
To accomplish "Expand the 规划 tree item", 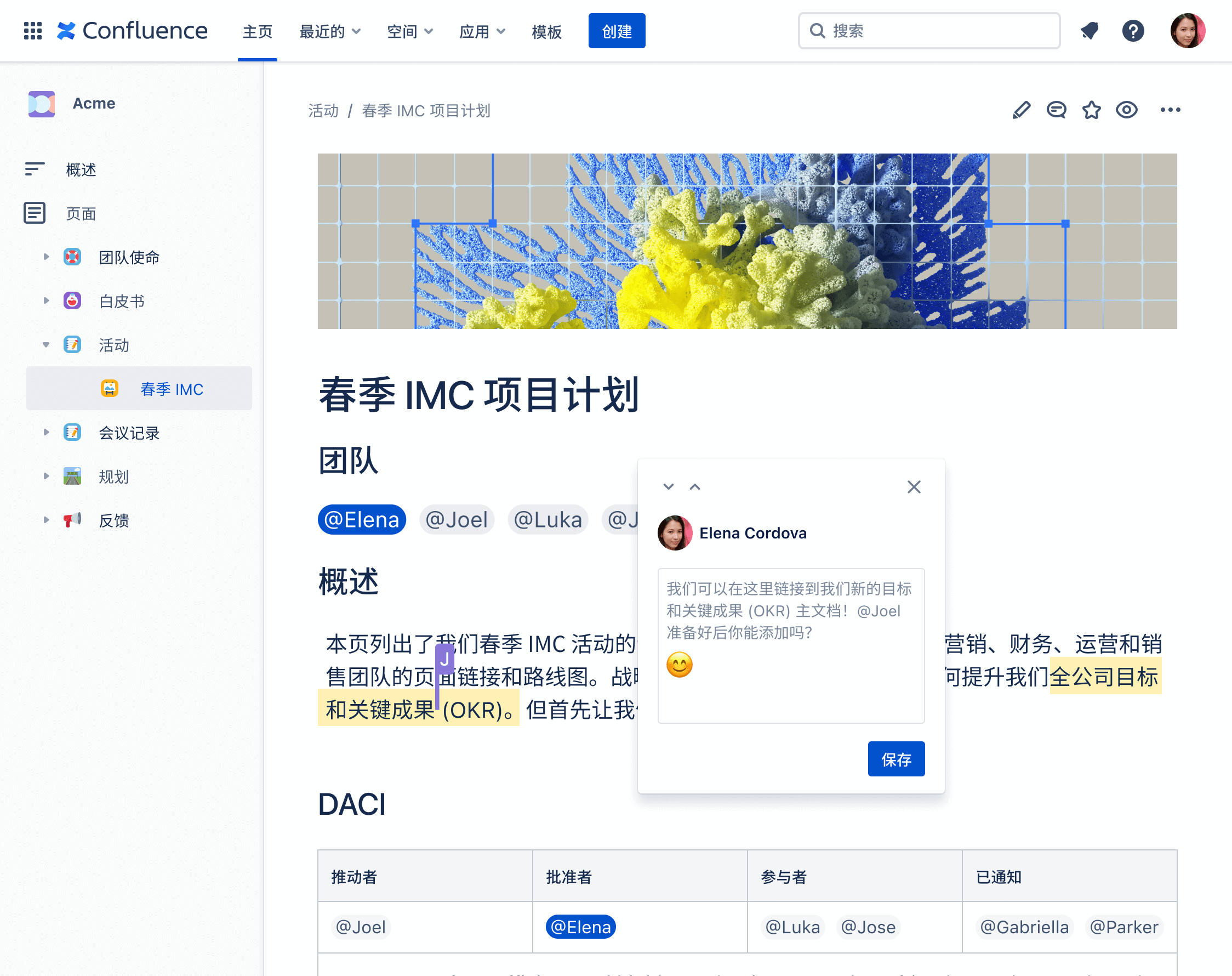I will pos(45,476).
